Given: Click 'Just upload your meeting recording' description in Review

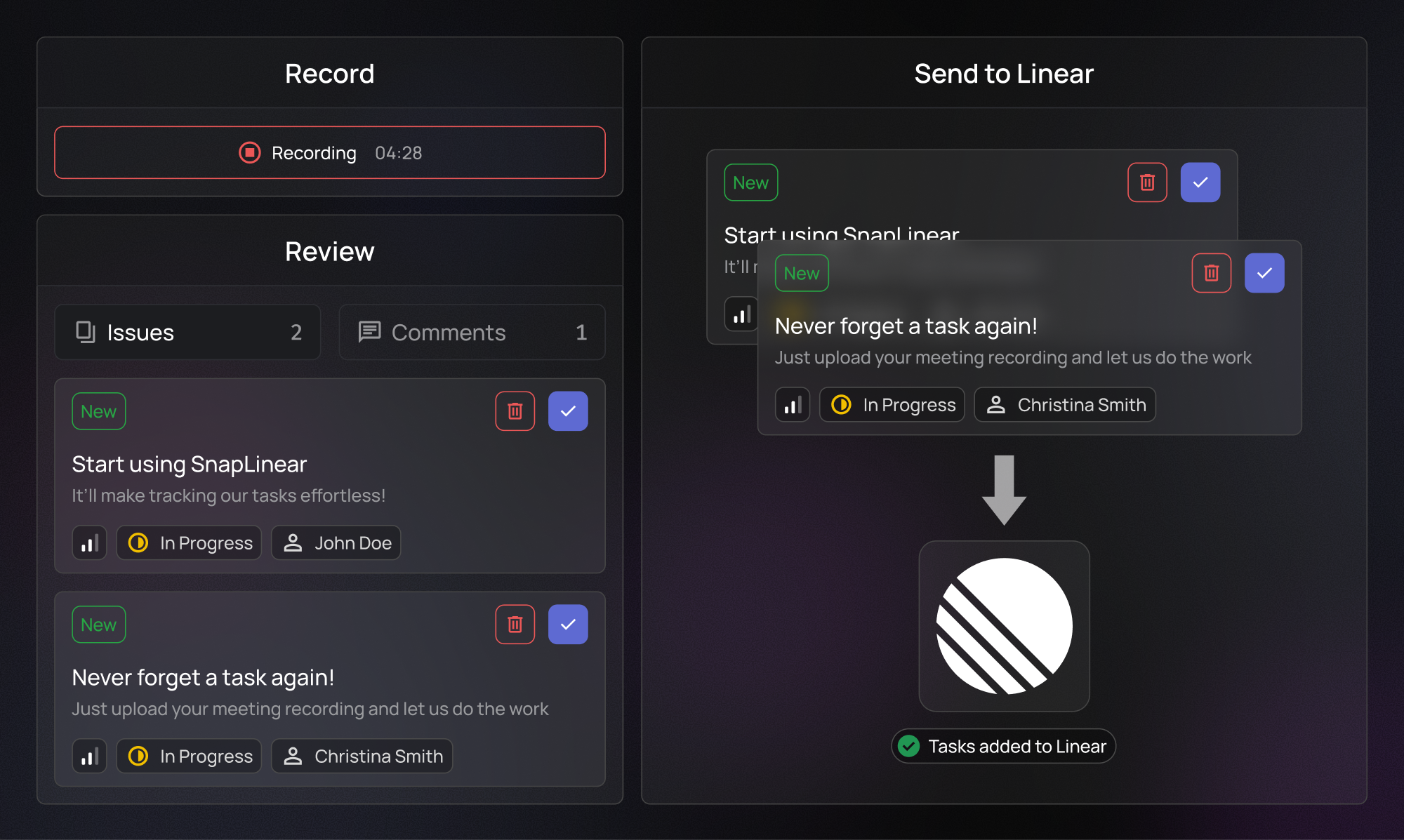Looking at the screenshot, I should [310, 709].
